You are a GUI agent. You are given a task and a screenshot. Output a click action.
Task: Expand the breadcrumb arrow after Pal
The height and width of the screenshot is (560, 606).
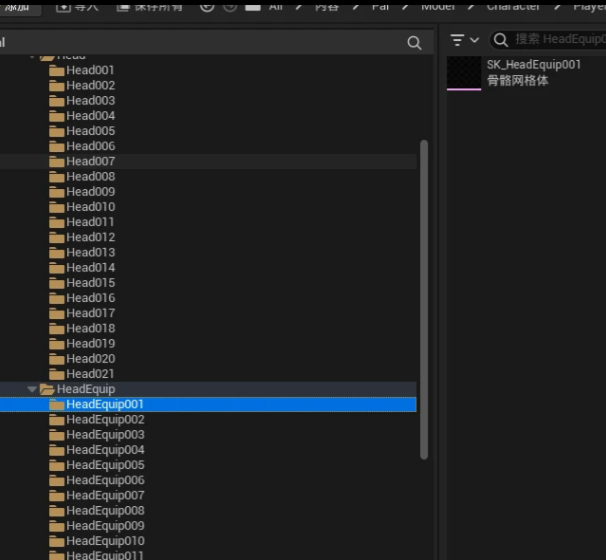coord(405,6)
